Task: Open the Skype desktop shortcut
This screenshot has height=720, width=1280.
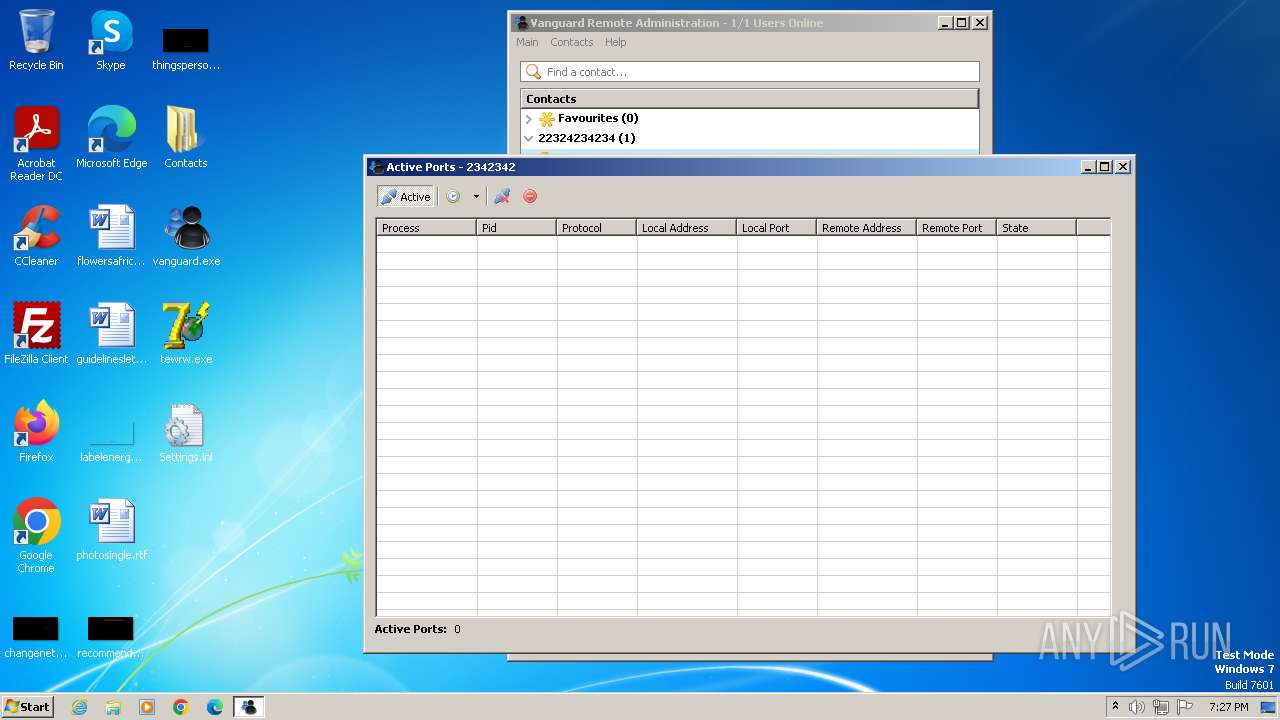Action: click(x=111, y=40)
